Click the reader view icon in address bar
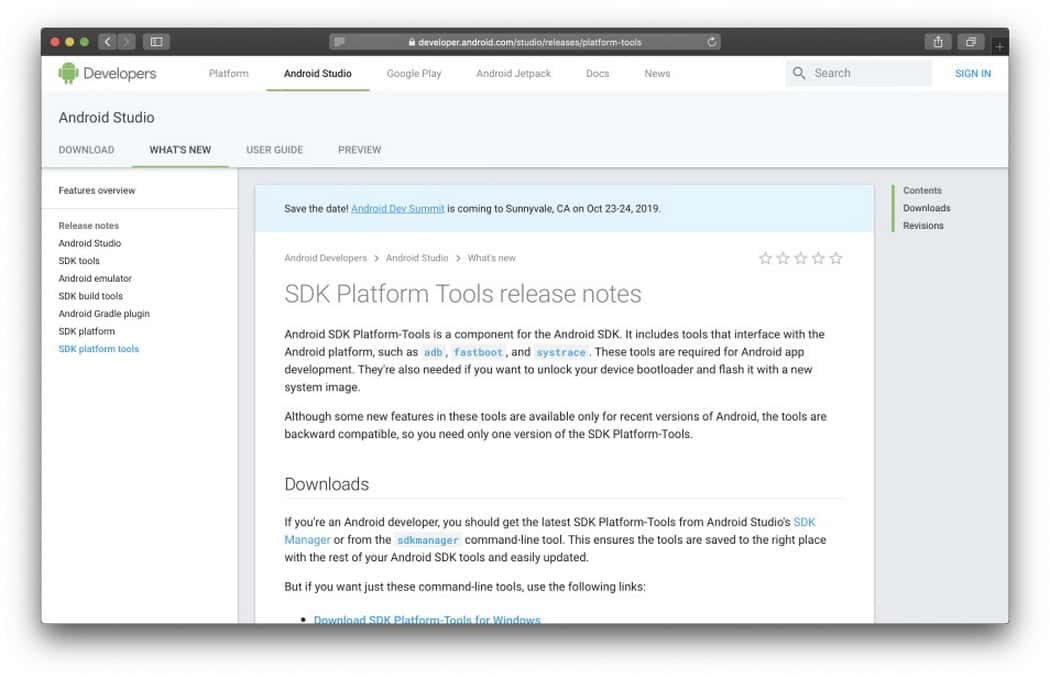This screenshot has width=1050, height=678. [x=340, y=42]
